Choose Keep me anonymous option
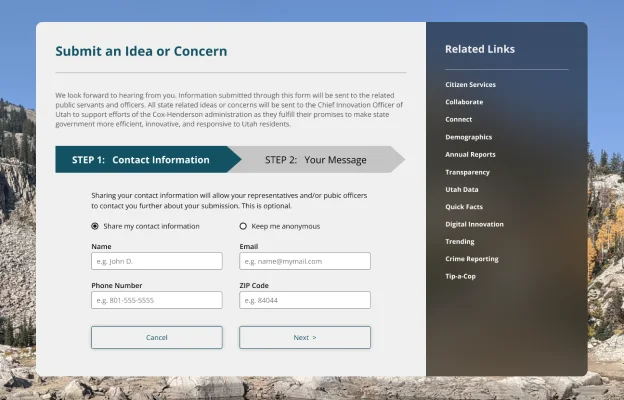Image resolution: width=624 pixels, height=400 pixels. (x=243, y=226)
